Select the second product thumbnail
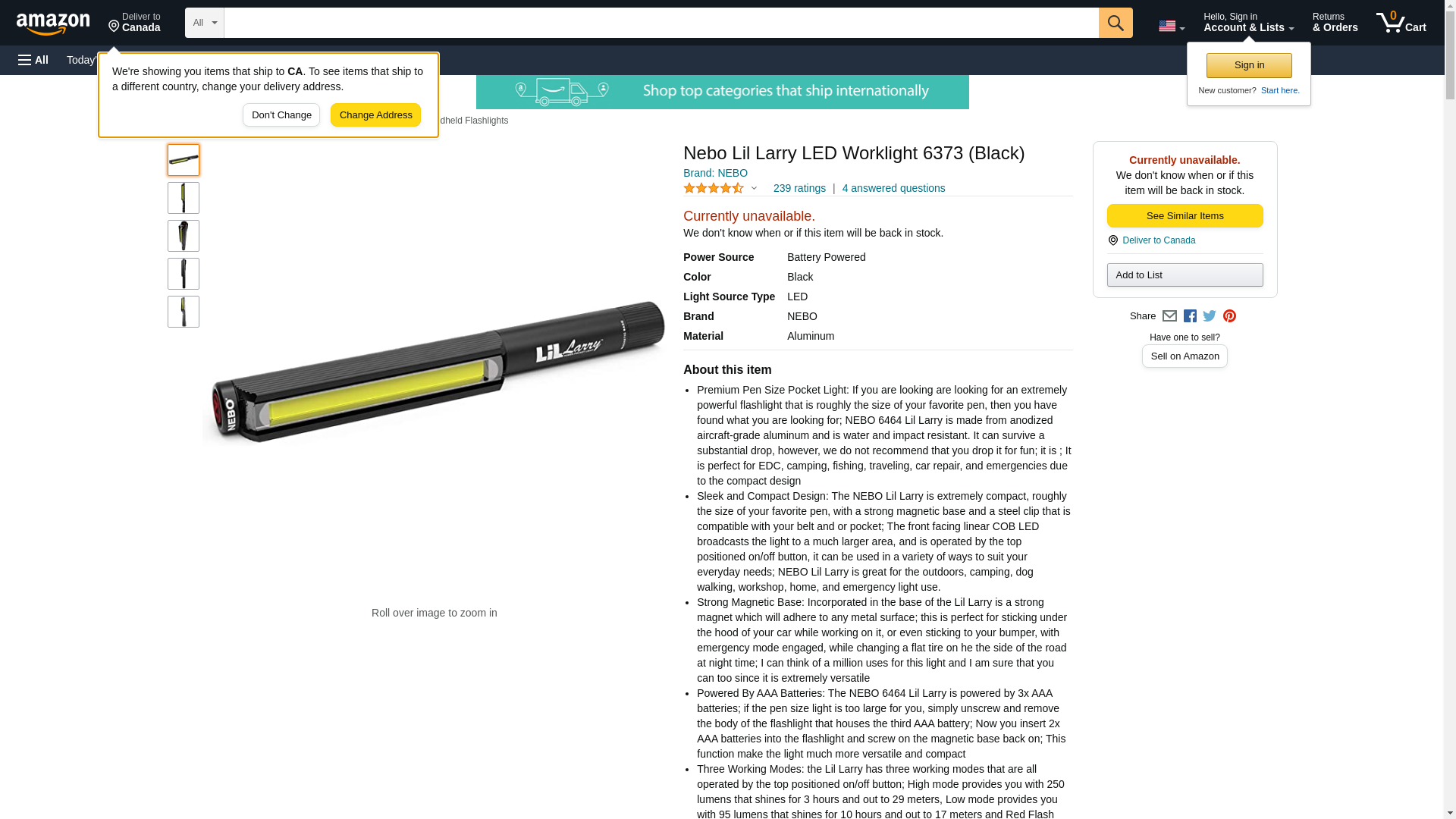The height and width of the screenshot is (819, 1456). [184, 198]
